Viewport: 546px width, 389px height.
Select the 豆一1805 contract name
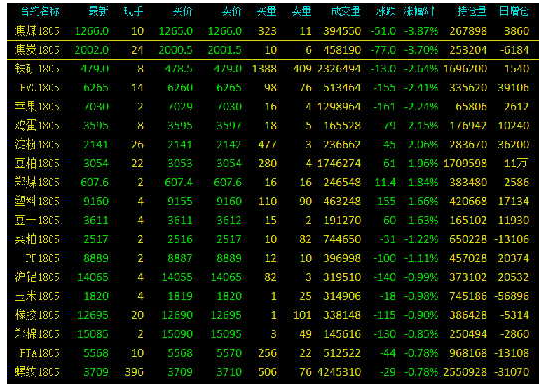[37, 220]
